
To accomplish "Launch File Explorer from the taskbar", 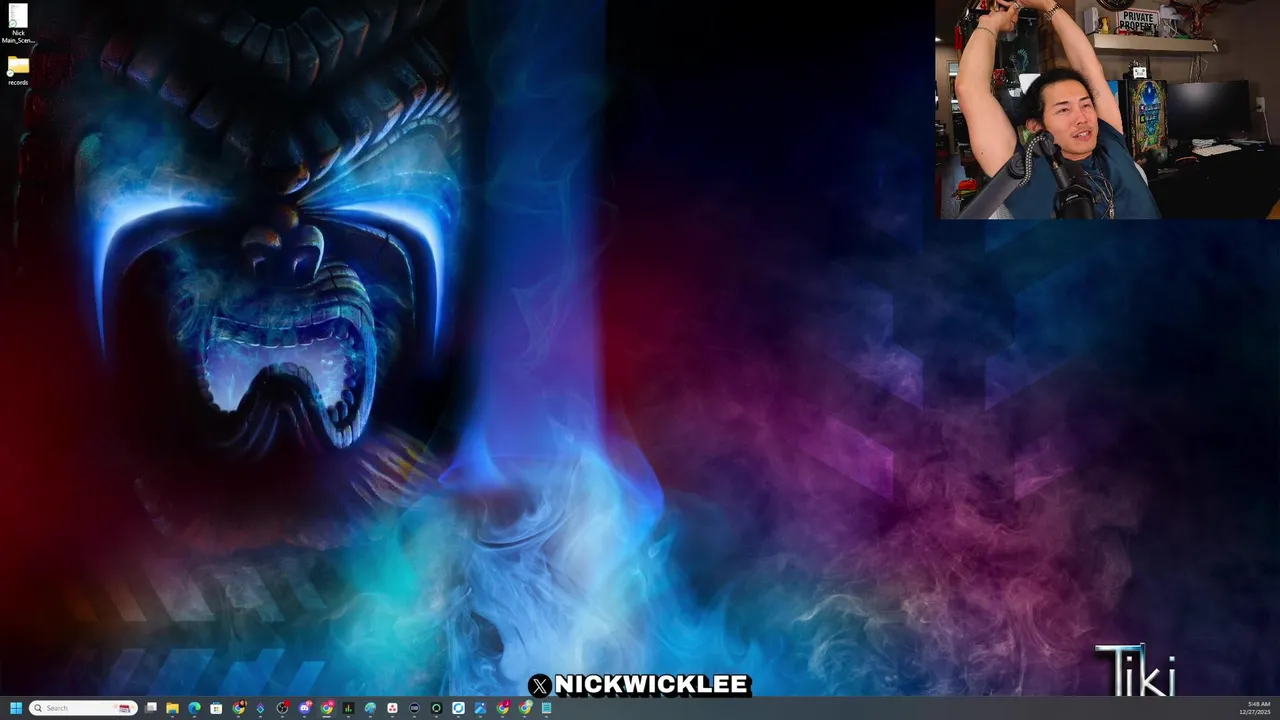I will pos(172,708).
